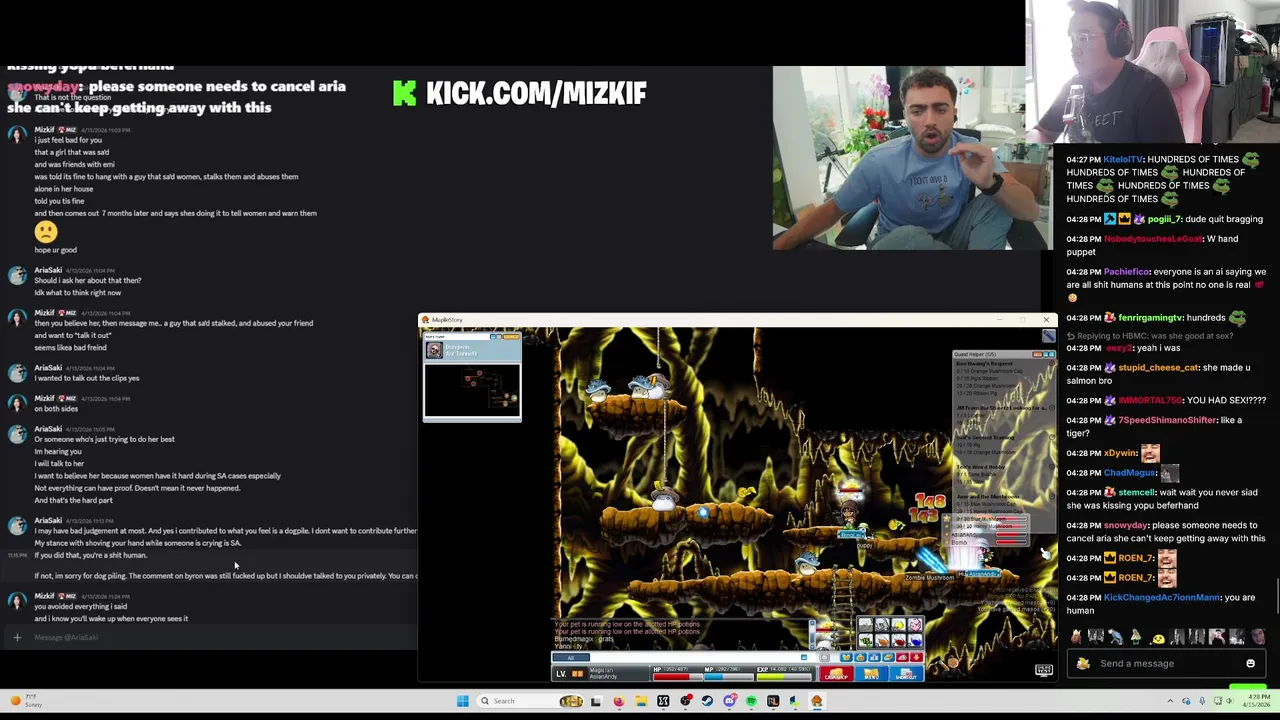Open Task View from the taskbar
This screenshot has height=720, width=1280.
click(x=596, y=701)
